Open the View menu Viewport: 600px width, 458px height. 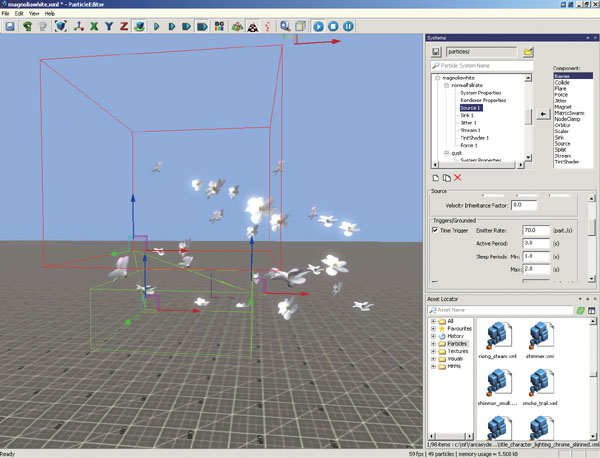tap(34, 14)
